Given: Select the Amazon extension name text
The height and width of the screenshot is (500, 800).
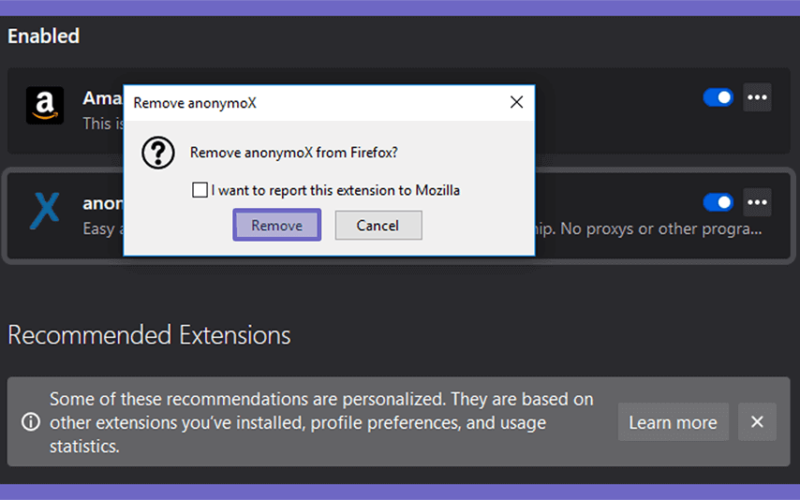Looking at the screenshot, I should pyautogui.click(x=103, y=98).
